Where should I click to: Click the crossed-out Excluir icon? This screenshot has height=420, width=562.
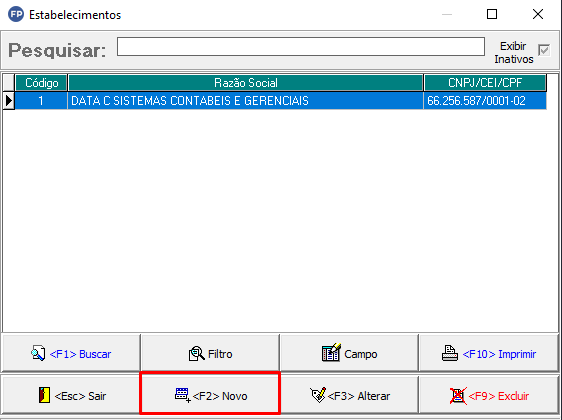point(458,396)
